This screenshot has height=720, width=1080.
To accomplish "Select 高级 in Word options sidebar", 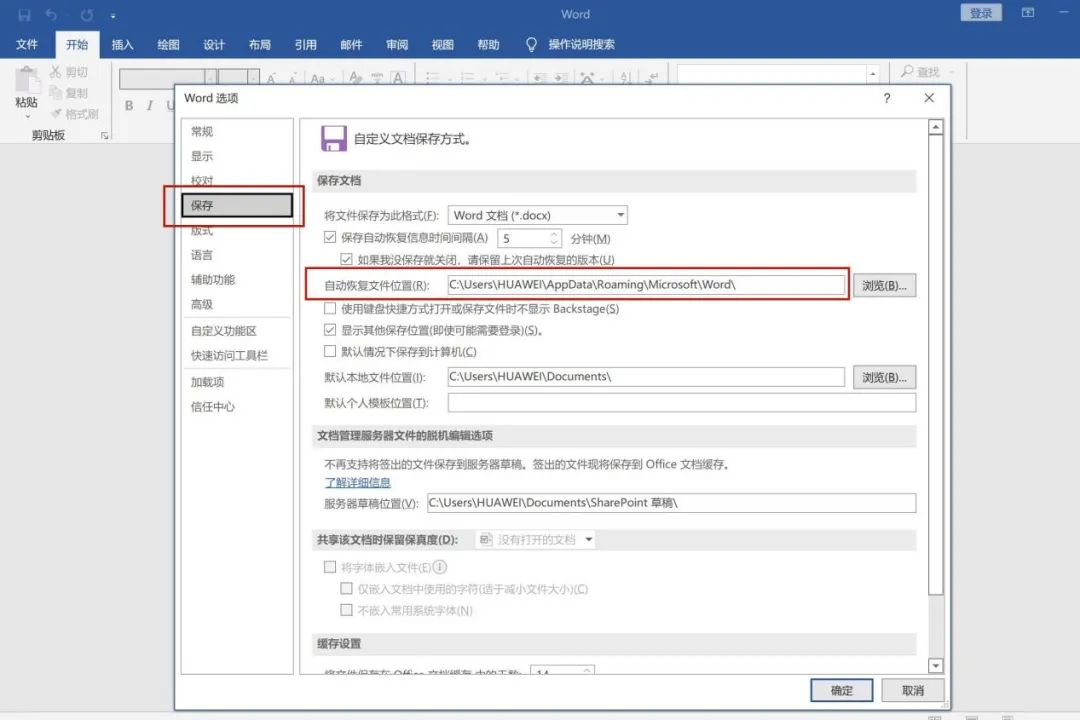I will 237,304.
